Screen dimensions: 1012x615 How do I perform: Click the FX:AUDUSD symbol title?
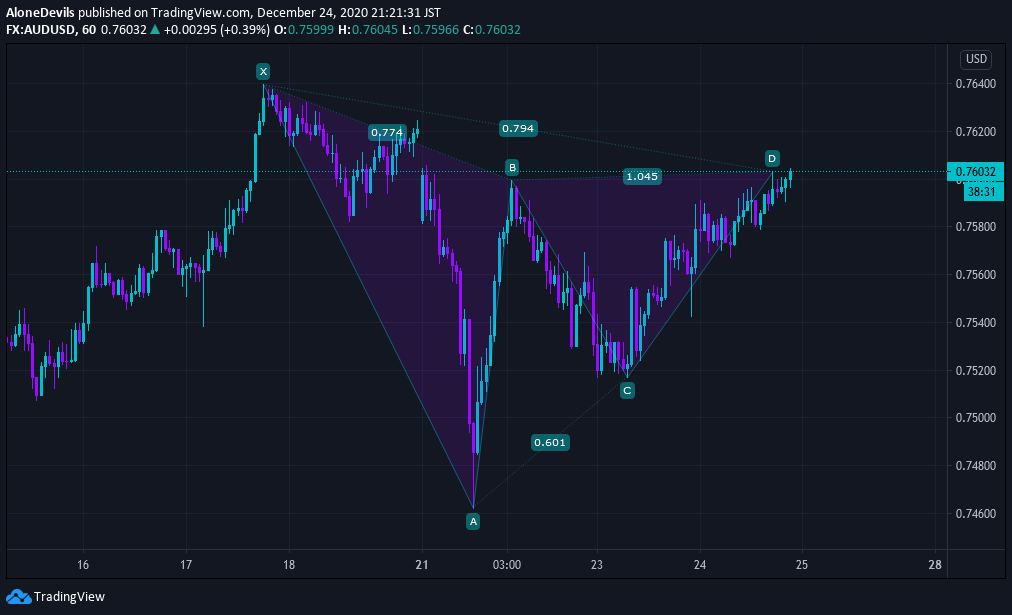(40, 30)
